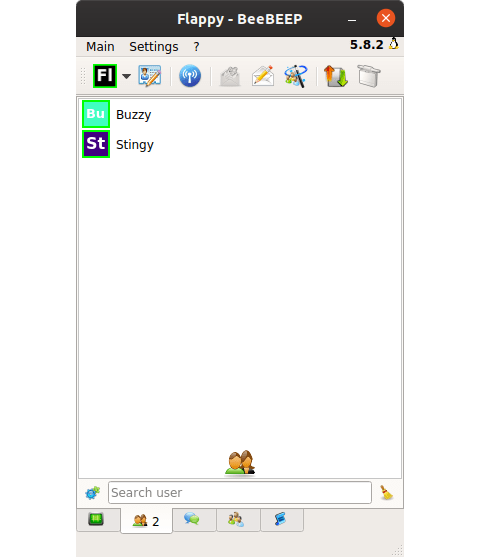Viewport: 480px width, 557px height.
Task: Select user Buzzy in the list
Action: (240, 114)
